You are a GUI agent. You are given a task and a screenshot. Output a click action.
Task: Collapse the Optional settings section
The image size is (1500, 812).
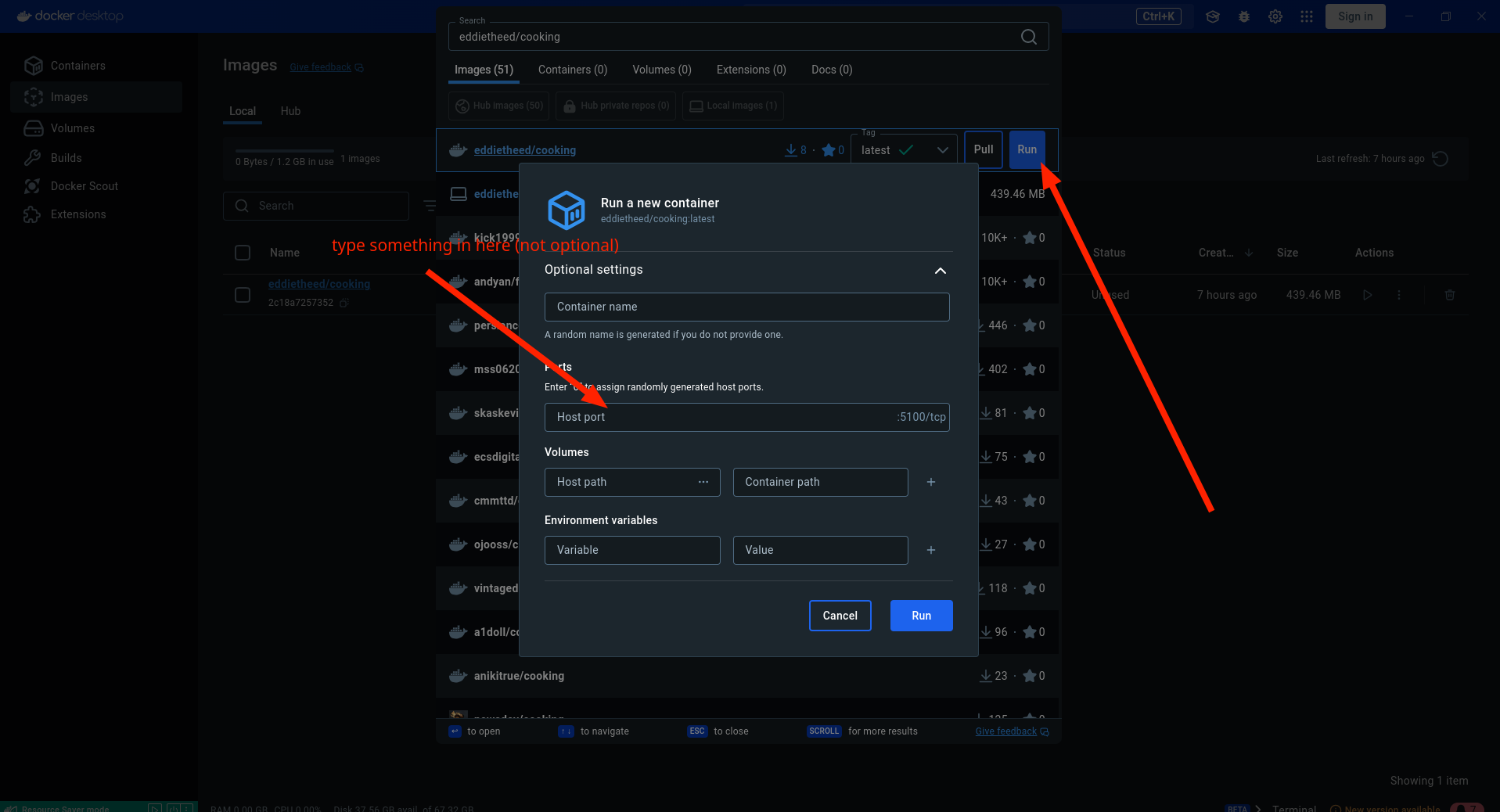[941, 271]
